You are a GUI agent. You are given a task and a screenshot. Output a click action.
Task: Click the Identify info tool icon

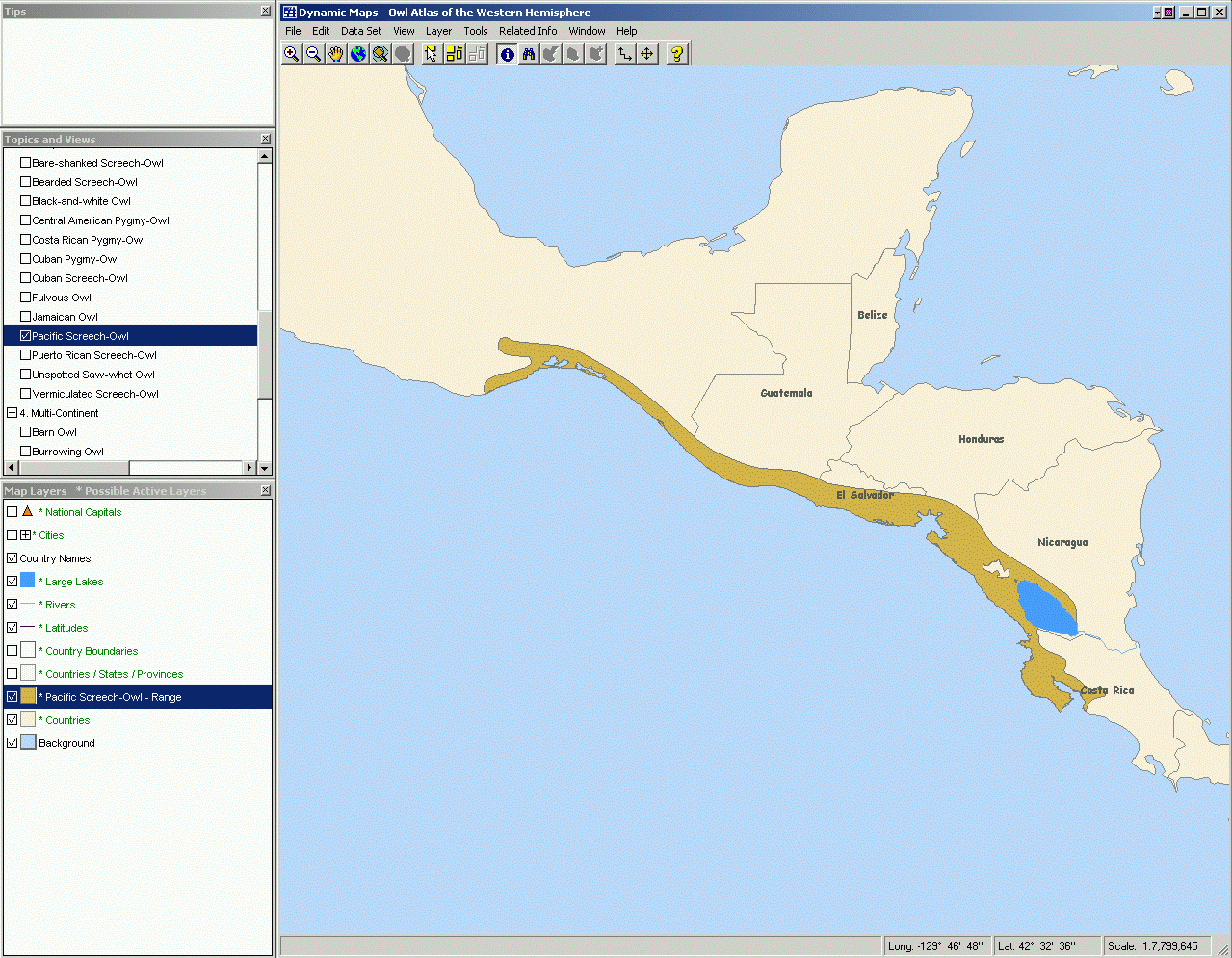pyautogui.click(x=507, y=54)
